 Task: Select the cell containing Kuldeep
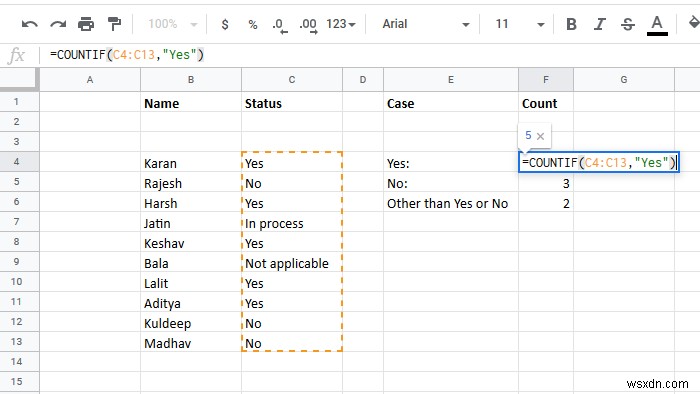pyautogui.click(x=191, y=322)
